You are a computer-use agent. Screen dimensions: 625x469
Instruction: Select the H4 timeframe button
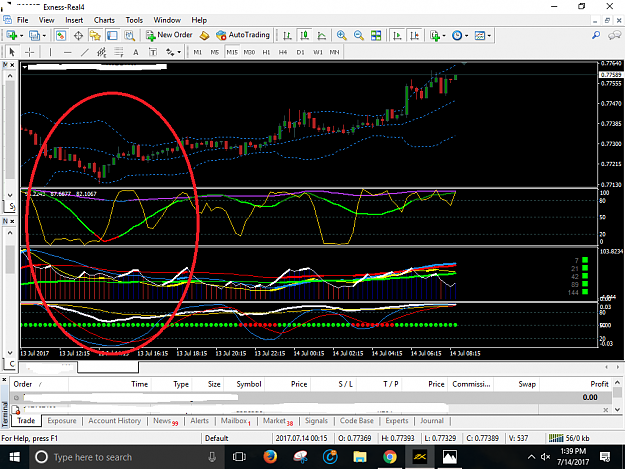click(283, 52)
